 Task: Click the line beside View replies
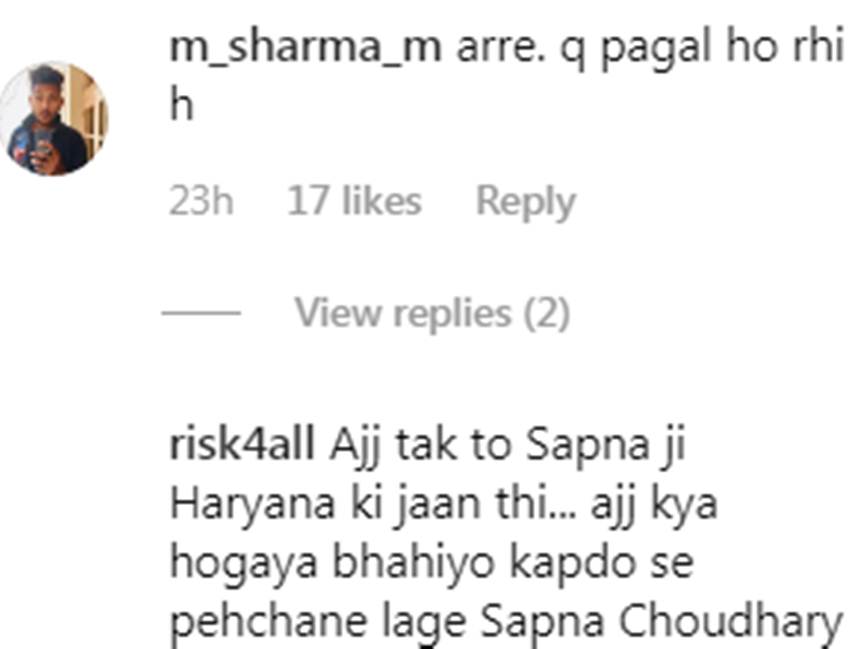coord(201,313)
